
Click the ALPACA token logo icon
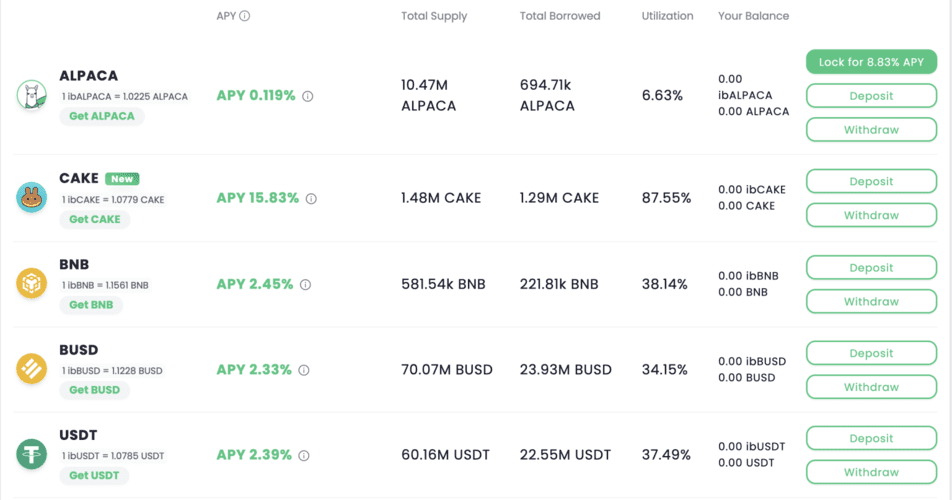pyautogui.click(x=32, y=95)
